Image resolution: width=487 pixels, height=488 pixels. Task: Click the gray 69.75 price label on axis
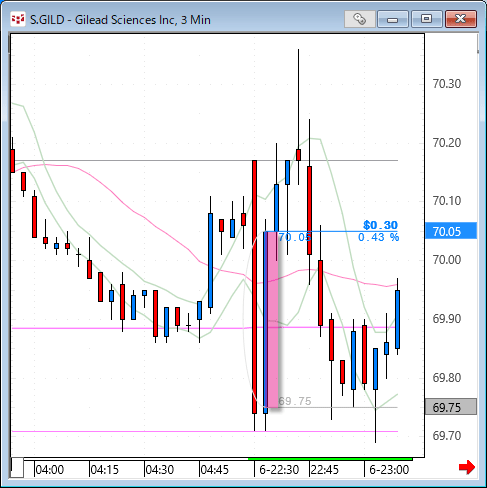(451, 407)
